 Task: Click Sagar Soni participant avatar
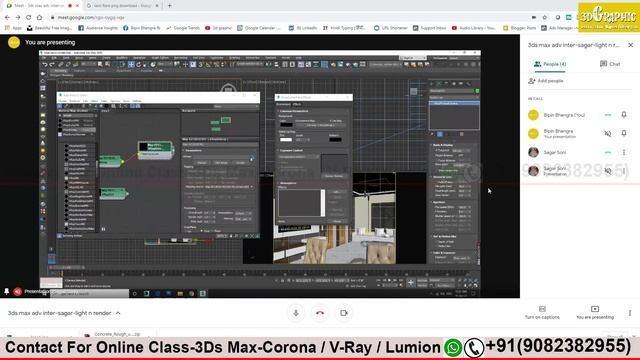coord(533,152)
